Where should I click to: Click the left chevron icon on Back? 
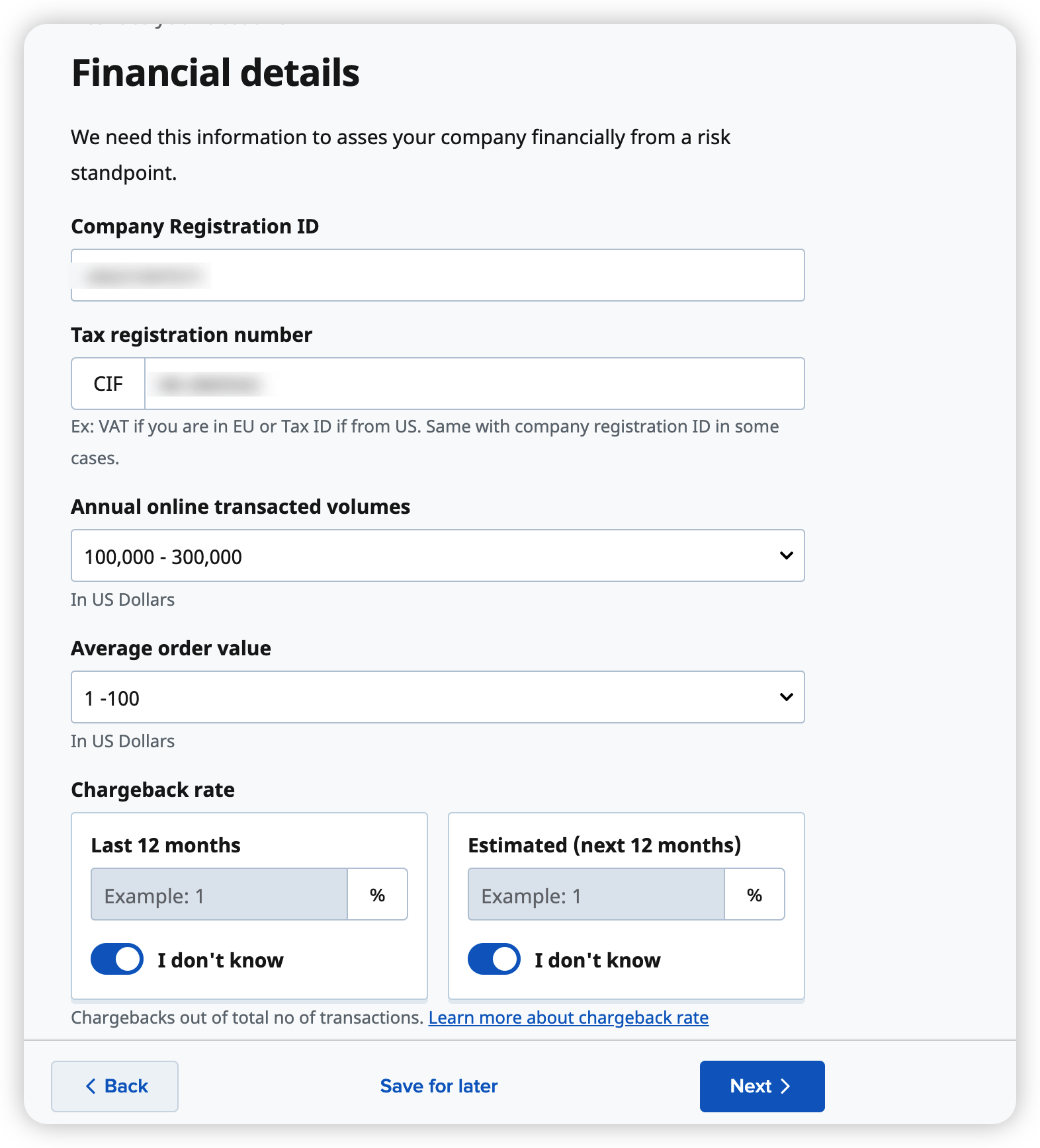coord(91,1086)
